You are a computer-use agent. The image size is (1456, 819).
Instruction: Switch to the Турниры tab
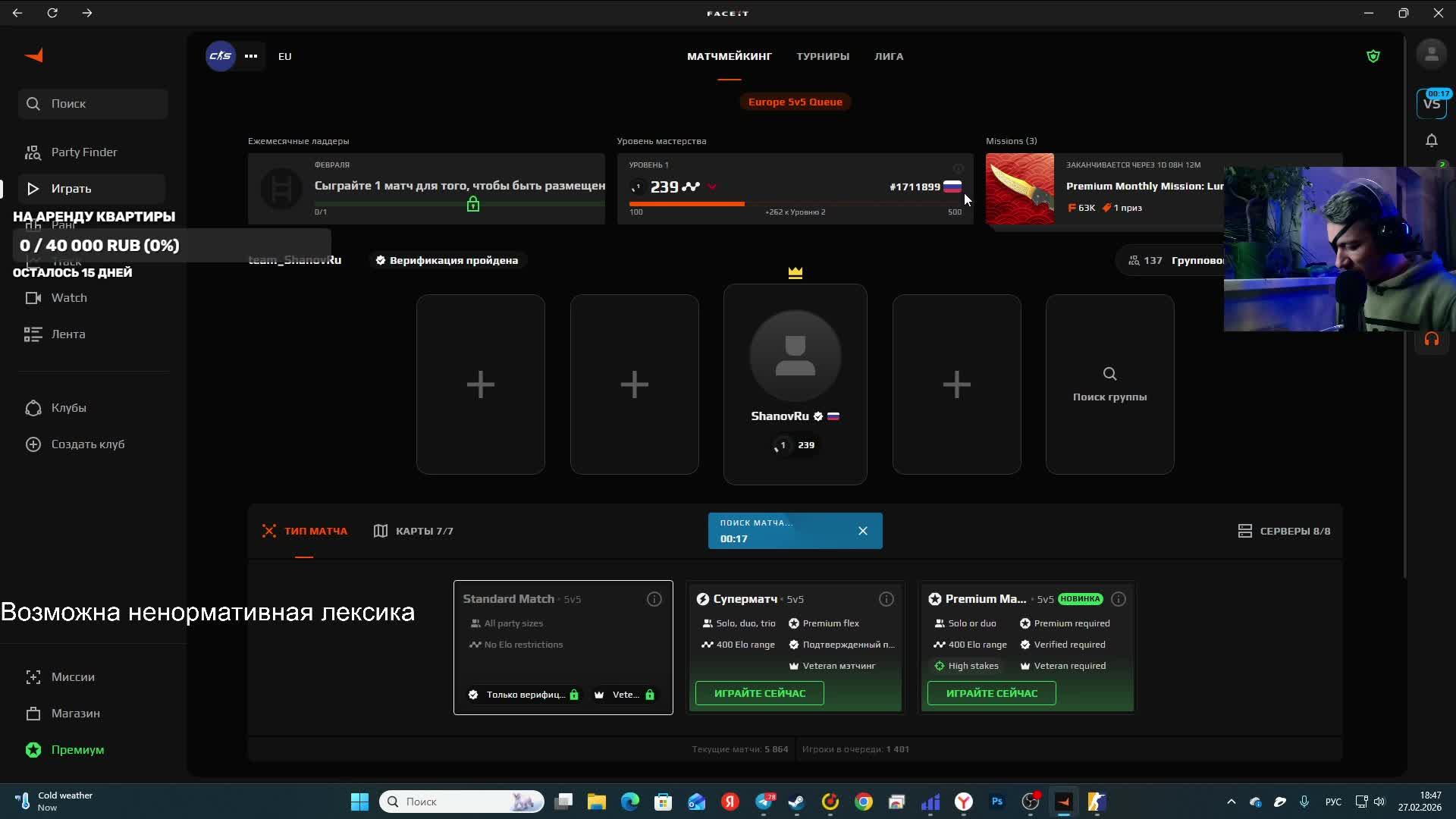pos(822,56)
